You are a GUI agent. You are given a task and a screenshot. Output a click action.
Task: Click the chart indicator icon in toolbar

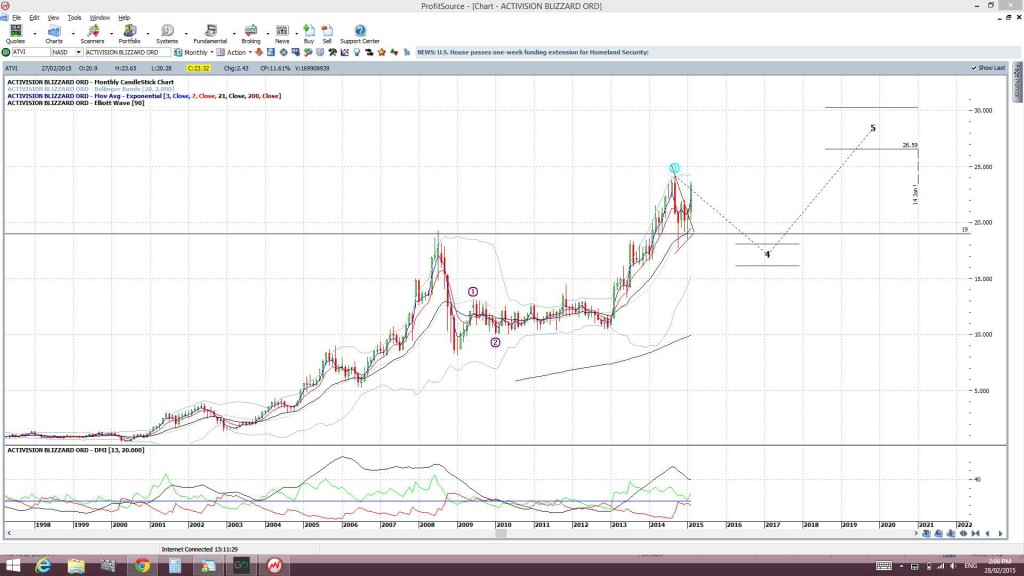(x=345, y=52)
